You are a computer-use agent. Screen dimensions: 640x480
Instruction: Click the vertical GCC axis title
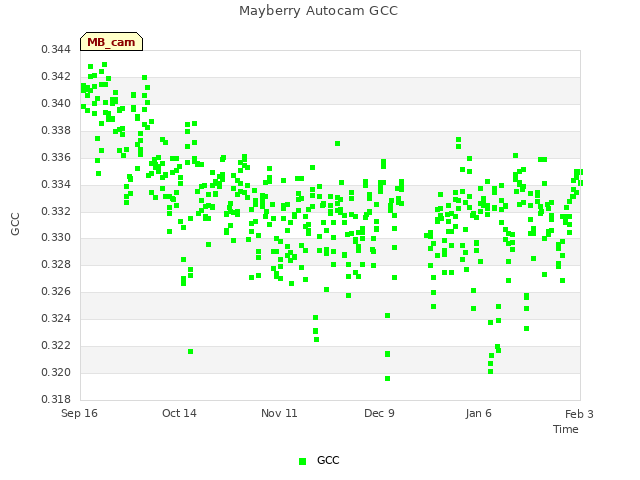click(x=15, y=224)
